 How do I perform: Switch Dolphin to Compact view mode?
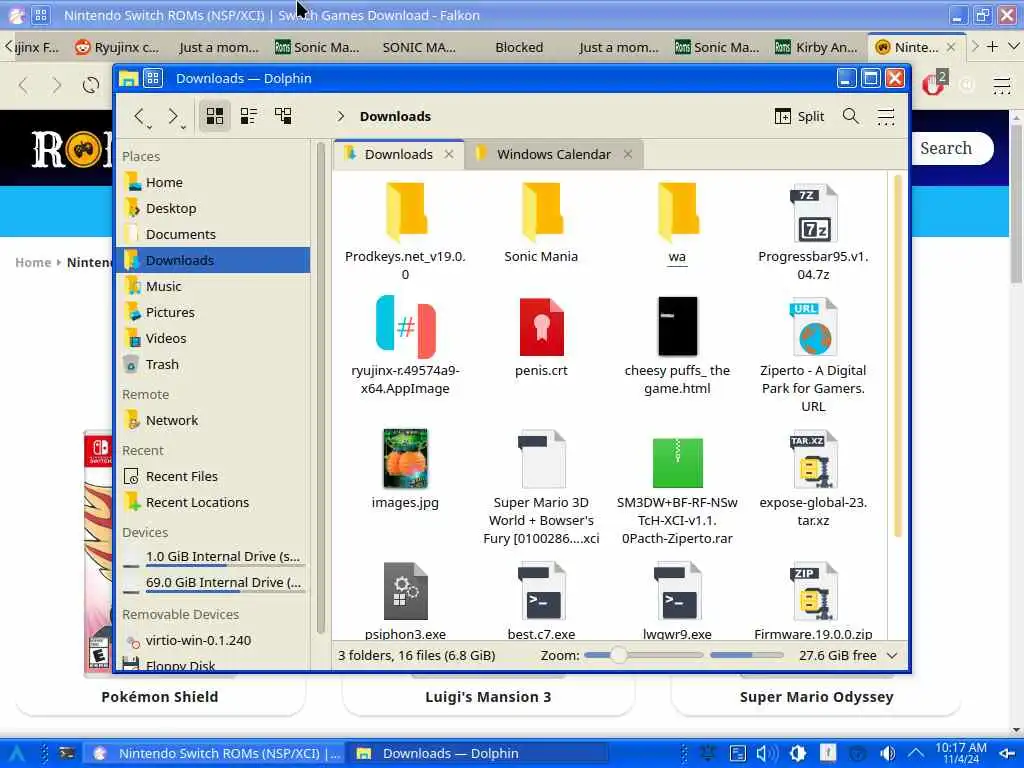(x=249, y=116)
